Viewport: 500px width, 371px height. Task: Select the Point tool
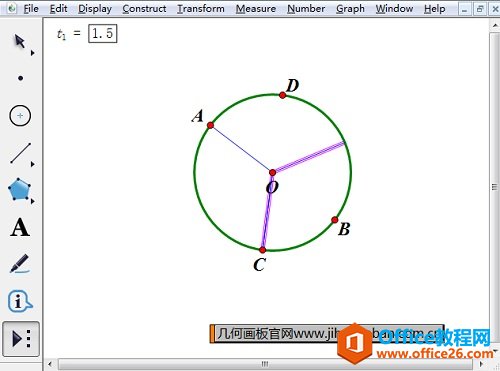point(20,78)
